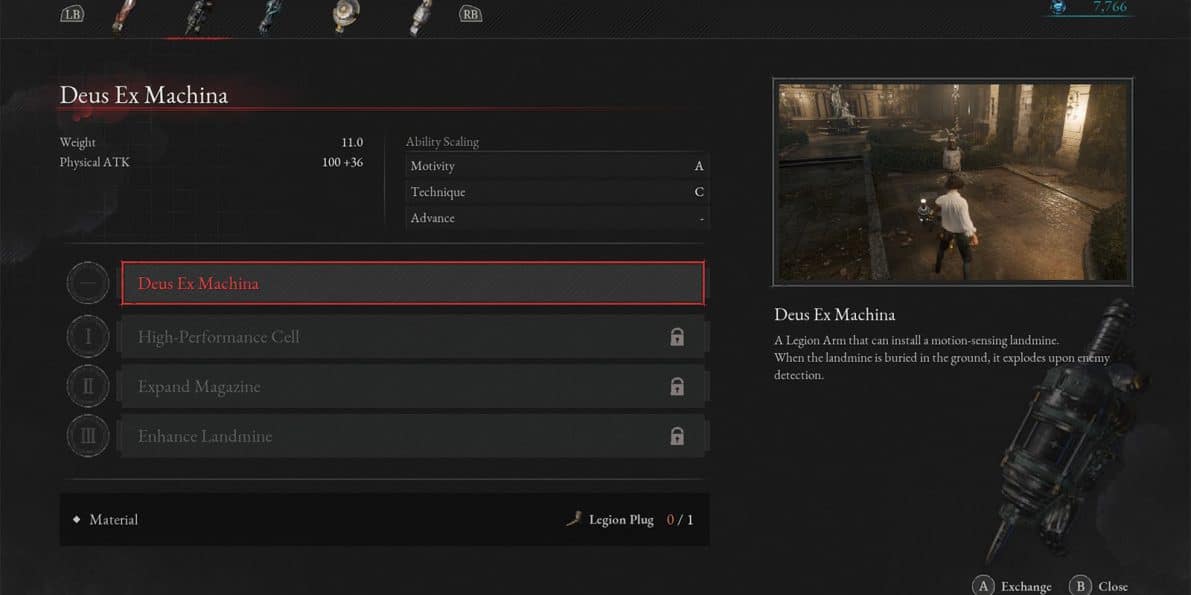Click the Expand Magazine upgrade row
1191x595 pixels.
tap(412, 387)
